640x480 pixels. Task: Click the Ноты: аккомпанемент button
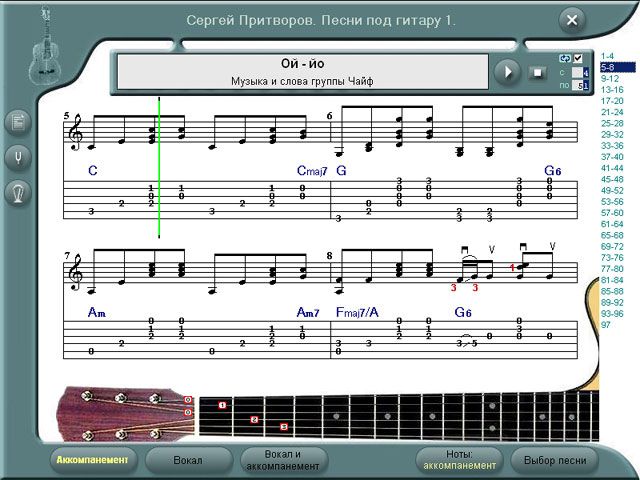[459, 460]
